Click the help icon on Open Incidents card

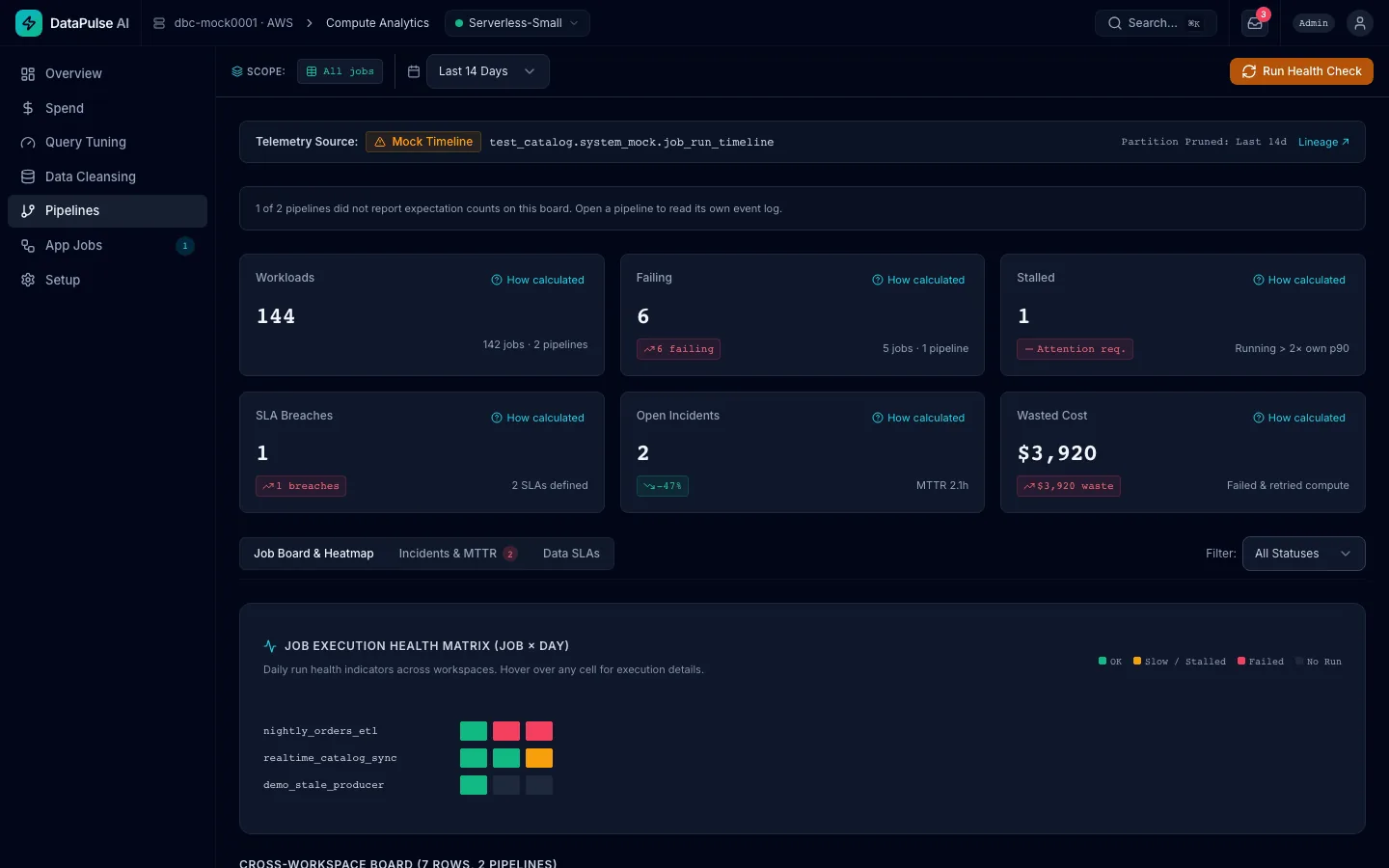[x=878, y=418]
